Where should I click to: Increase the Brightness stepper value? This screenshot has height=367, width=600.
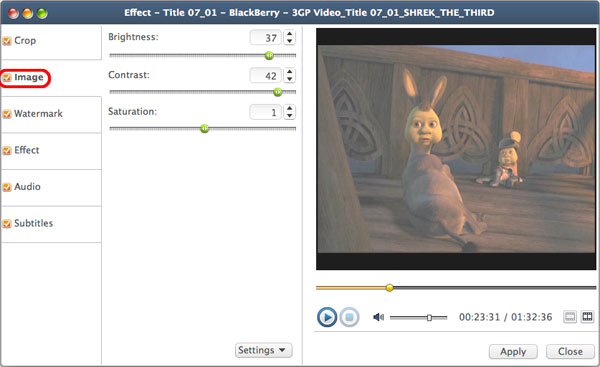290,34
